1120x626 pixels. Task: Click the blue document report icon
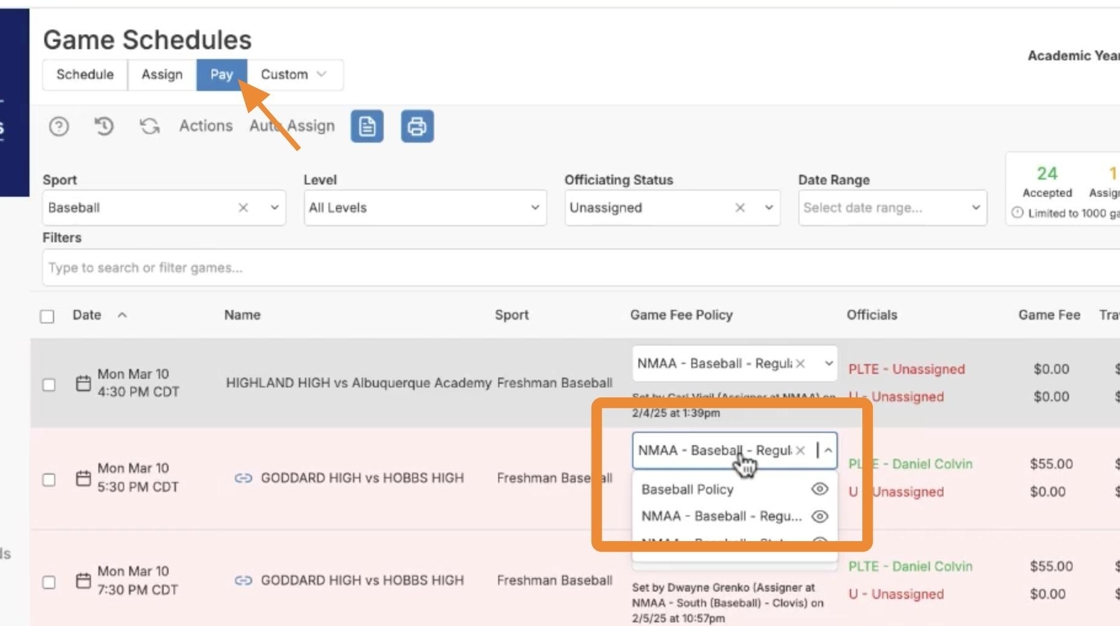(x=367, y=126)
